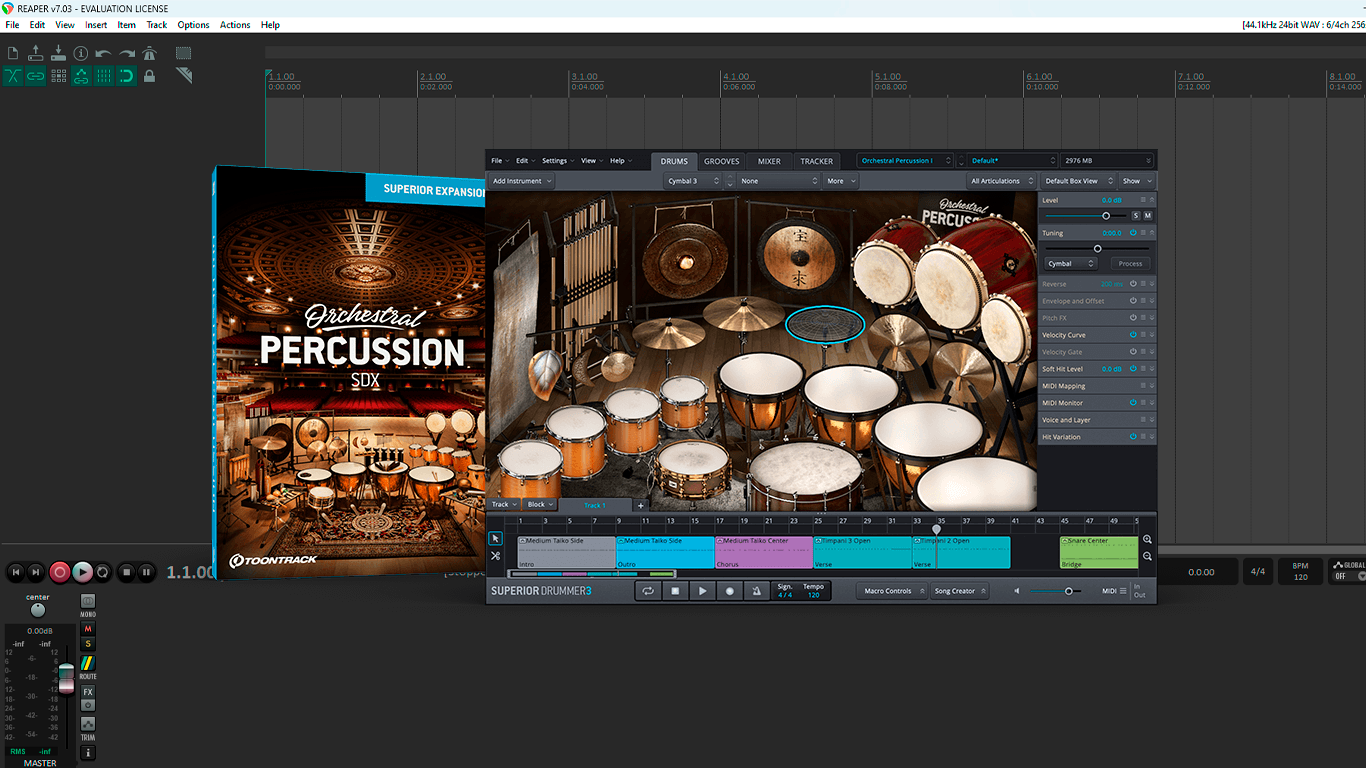Click the Save Project download-arrow icon

point(58,53)
